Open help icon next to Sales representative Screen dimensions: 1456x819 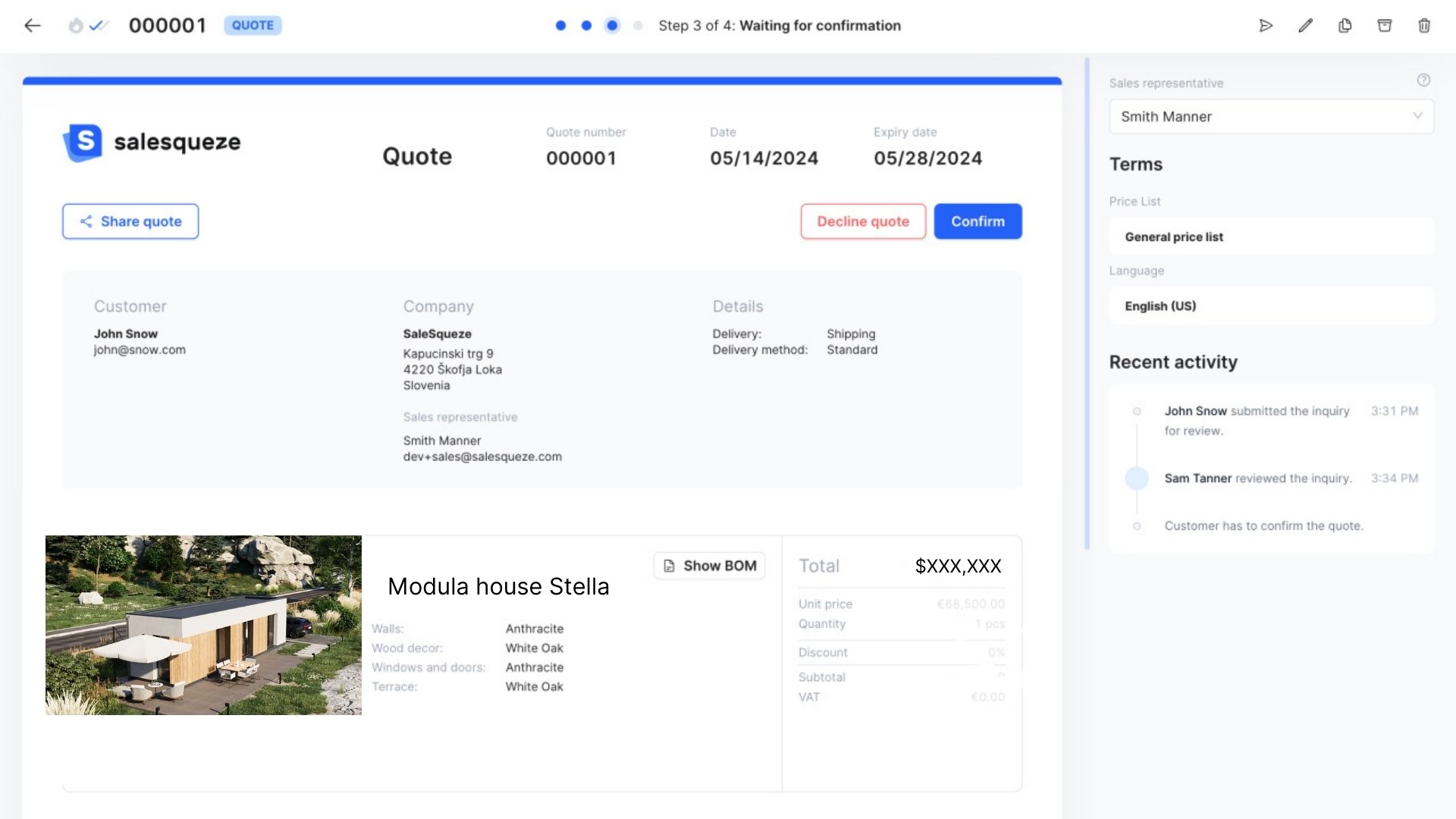(x=1423, y=80)
